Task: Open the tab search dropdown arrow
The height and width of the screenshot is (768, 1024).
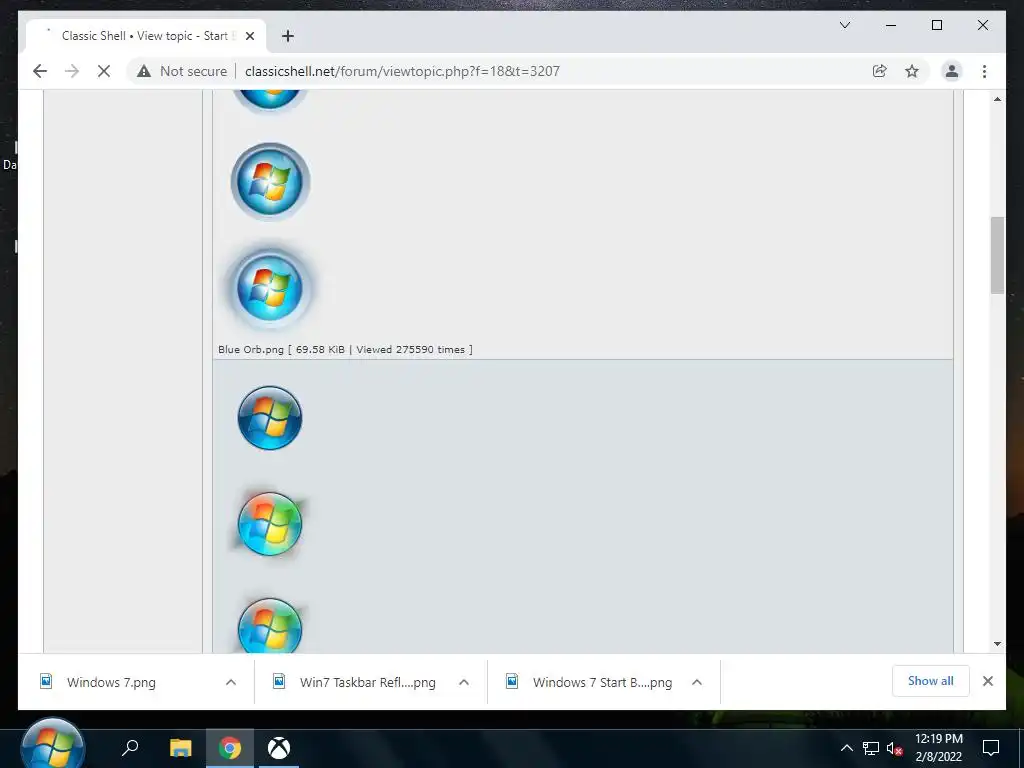Action: tap(844, 25)
